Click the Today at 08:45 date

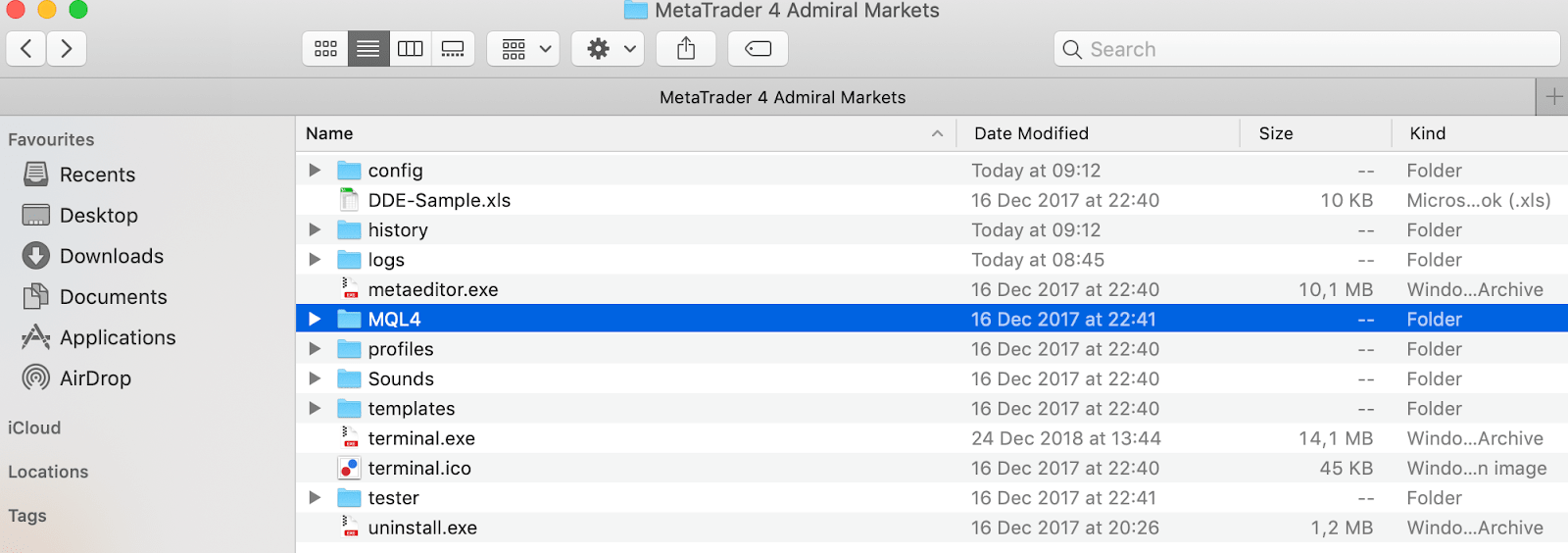(x=1038, y=260)
